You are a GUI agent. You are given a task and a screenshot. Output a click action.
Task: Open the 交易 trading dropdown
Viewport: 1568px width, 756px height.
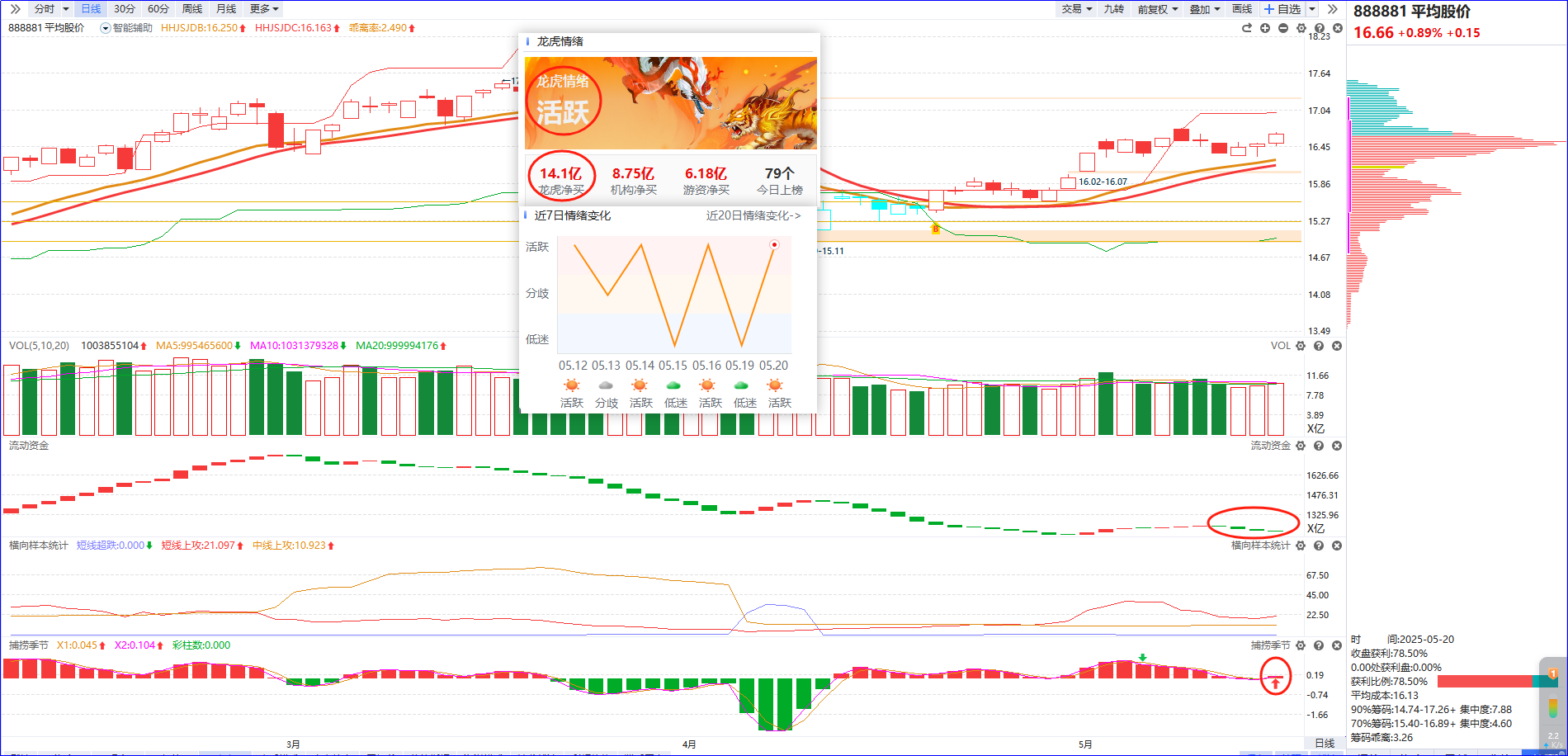[1077, 9]
